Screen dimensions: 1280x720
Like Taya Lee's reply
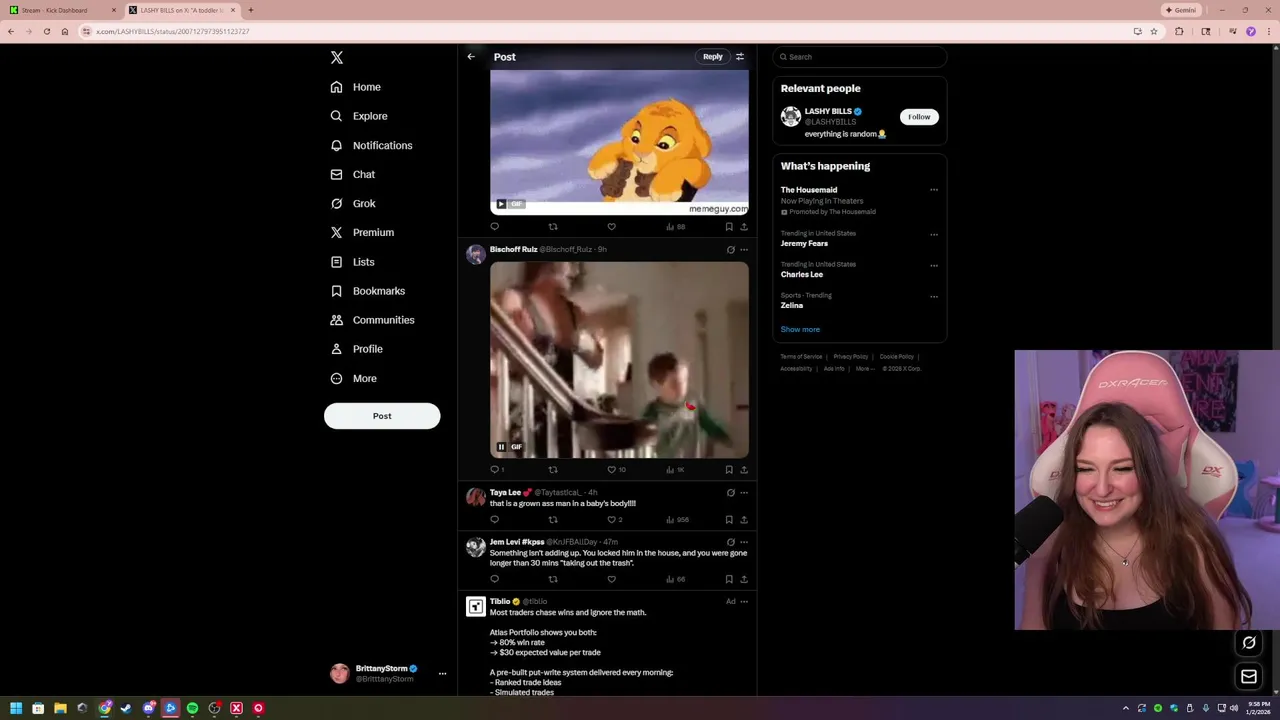(x=611, y=520)
